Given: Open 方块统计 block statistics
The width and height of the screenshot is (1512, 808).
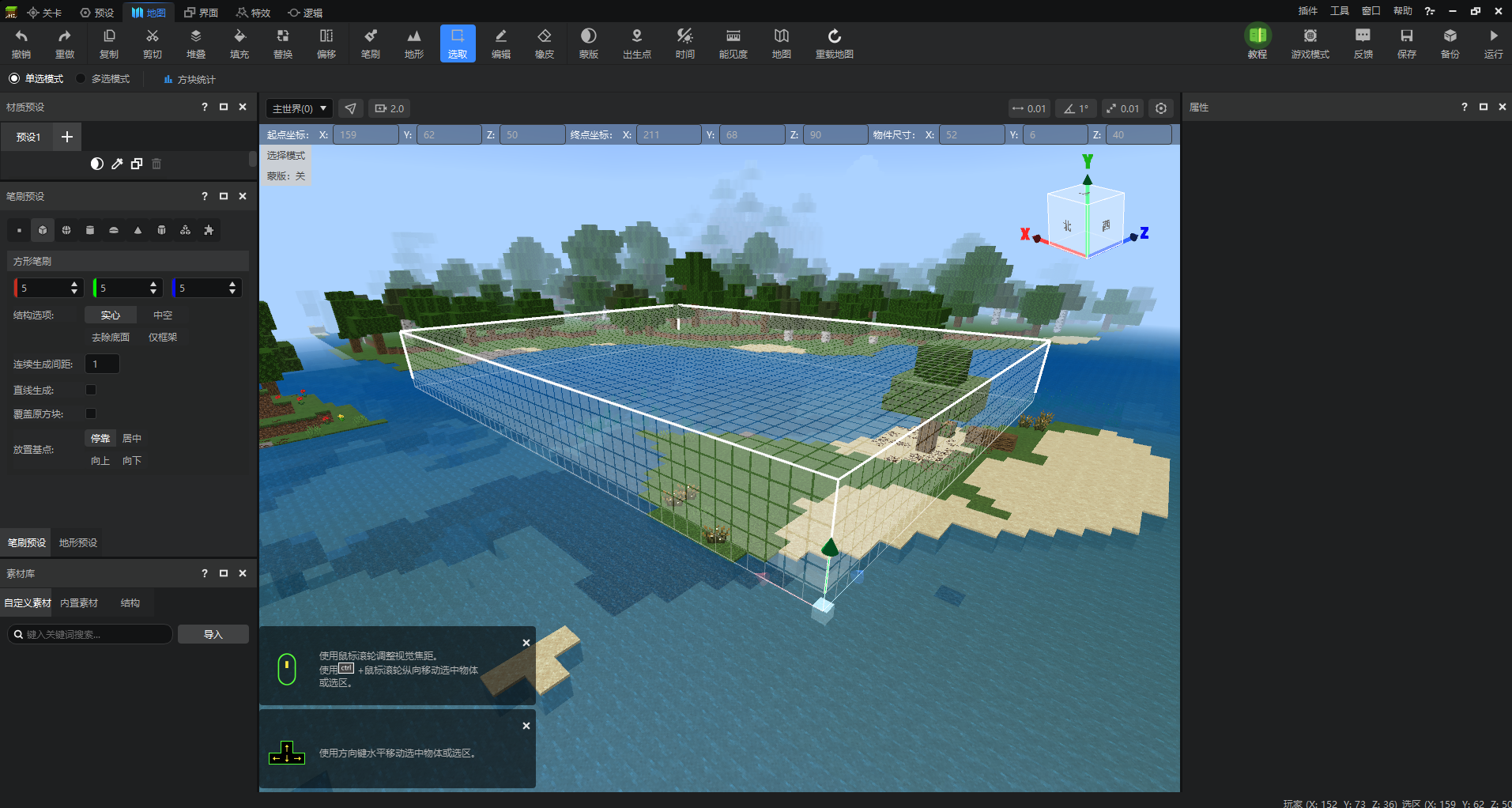Looking at the screenshot, I should tap(190, 79).
